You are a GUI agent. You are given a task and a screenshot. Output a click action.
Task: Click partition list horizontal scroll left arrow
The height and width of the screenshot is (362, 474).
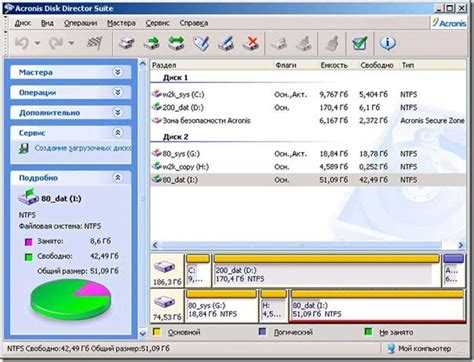click(x=155, y=245)
